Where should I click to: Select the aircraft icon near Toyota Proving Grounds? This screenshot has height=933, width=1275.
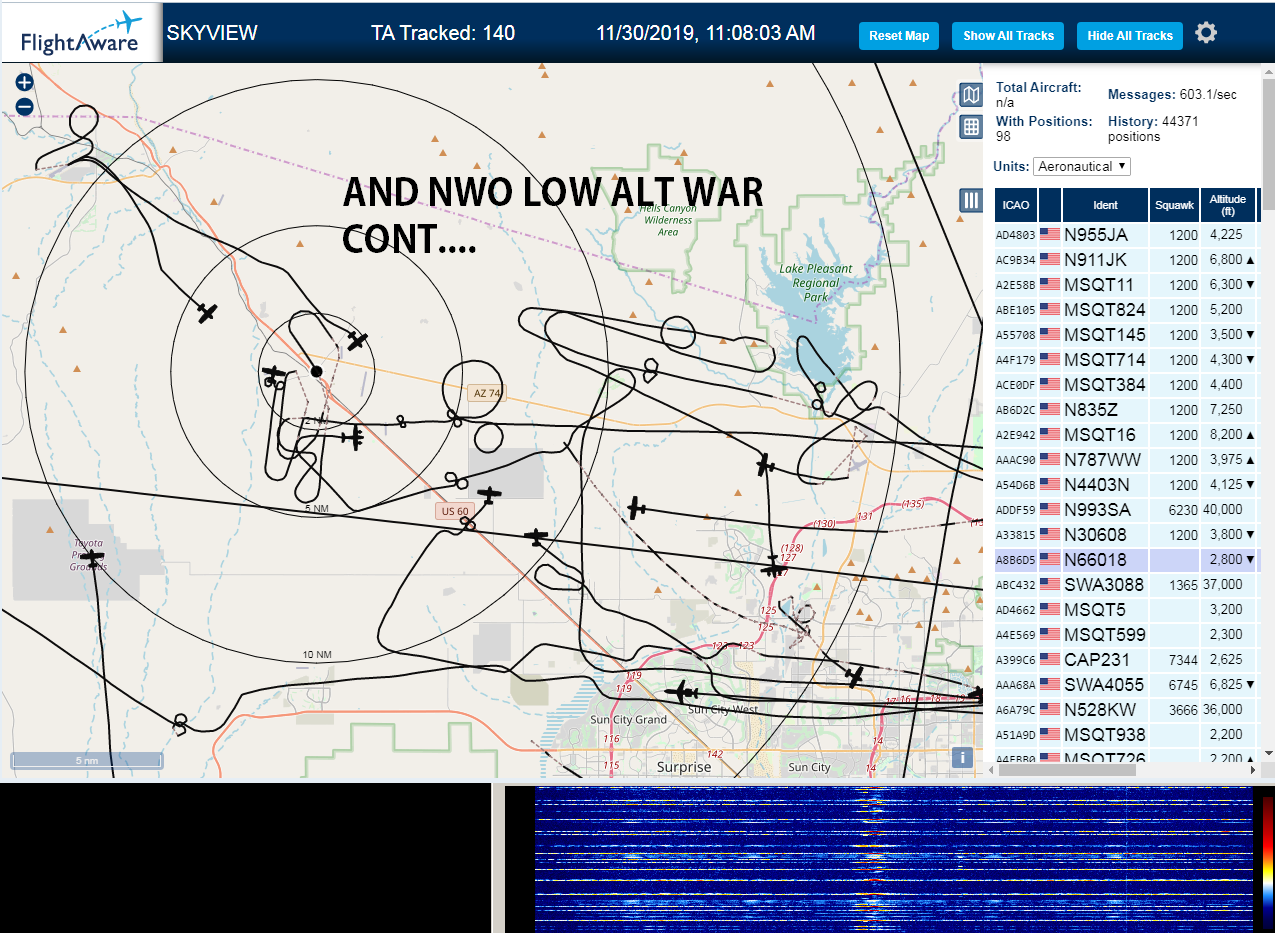pos(92,556)
